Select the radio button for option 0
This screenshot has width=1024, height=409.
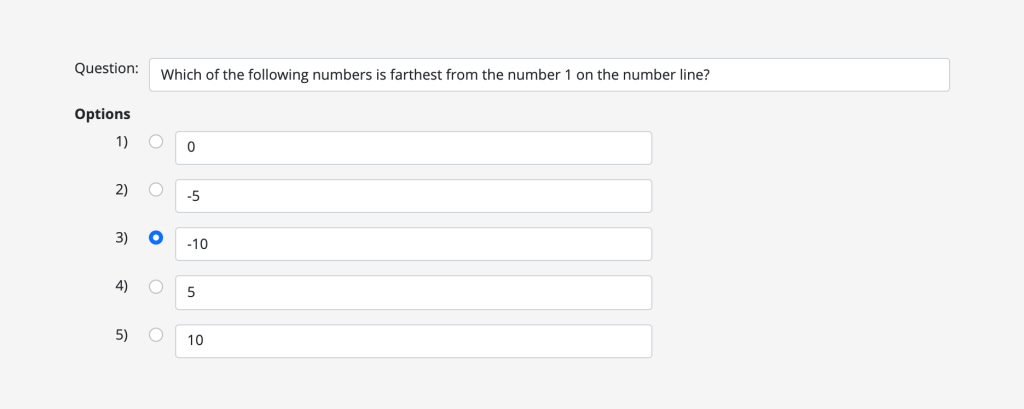(x=155, y=141)
